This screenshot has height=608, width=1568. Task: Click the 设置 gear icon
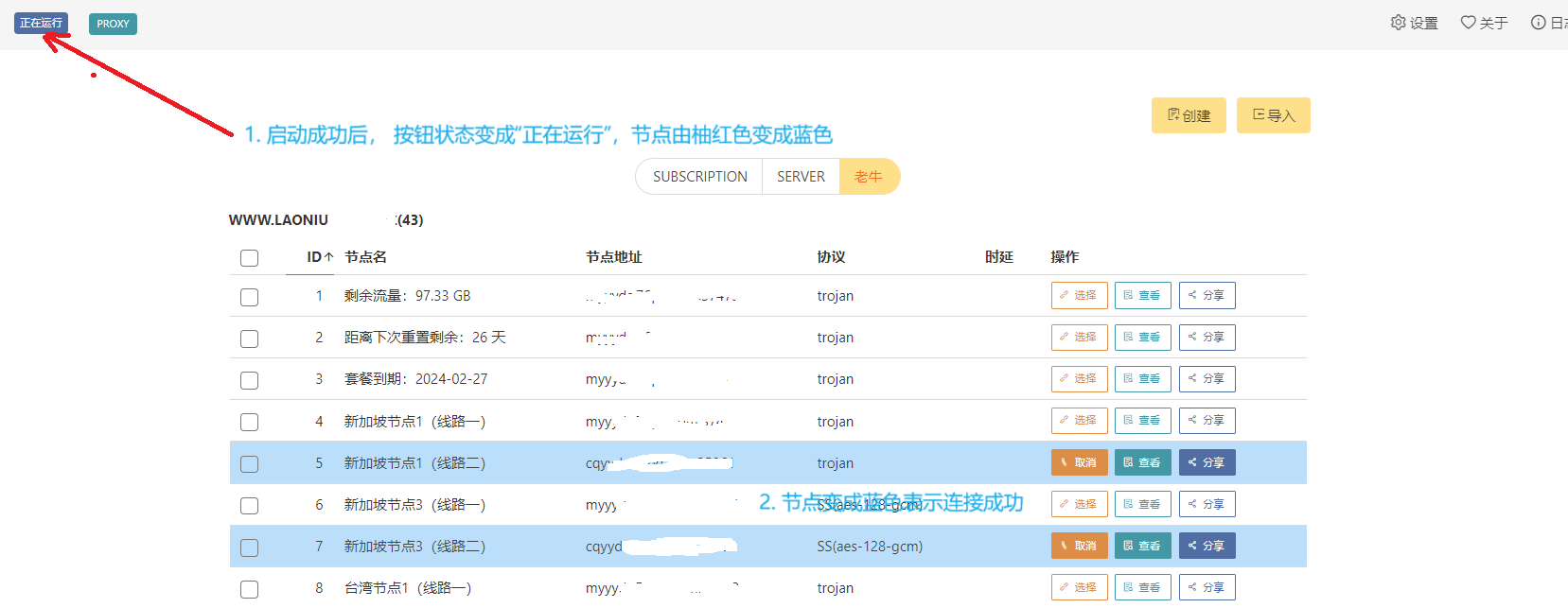pyautogui.click(x=1398, y=23)
